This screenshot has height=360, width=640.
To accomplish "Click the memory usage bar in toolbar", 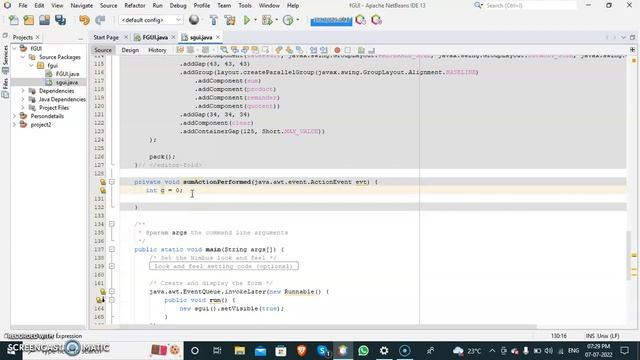I will 331,20.
